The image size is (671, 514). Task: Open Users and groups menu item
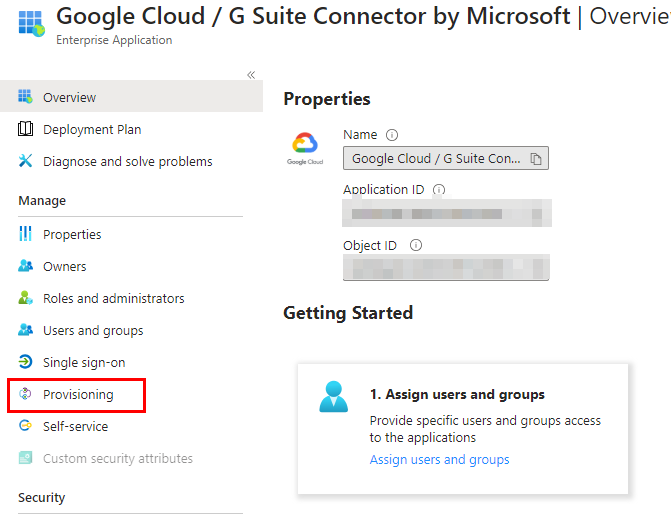tap(93, 330)
